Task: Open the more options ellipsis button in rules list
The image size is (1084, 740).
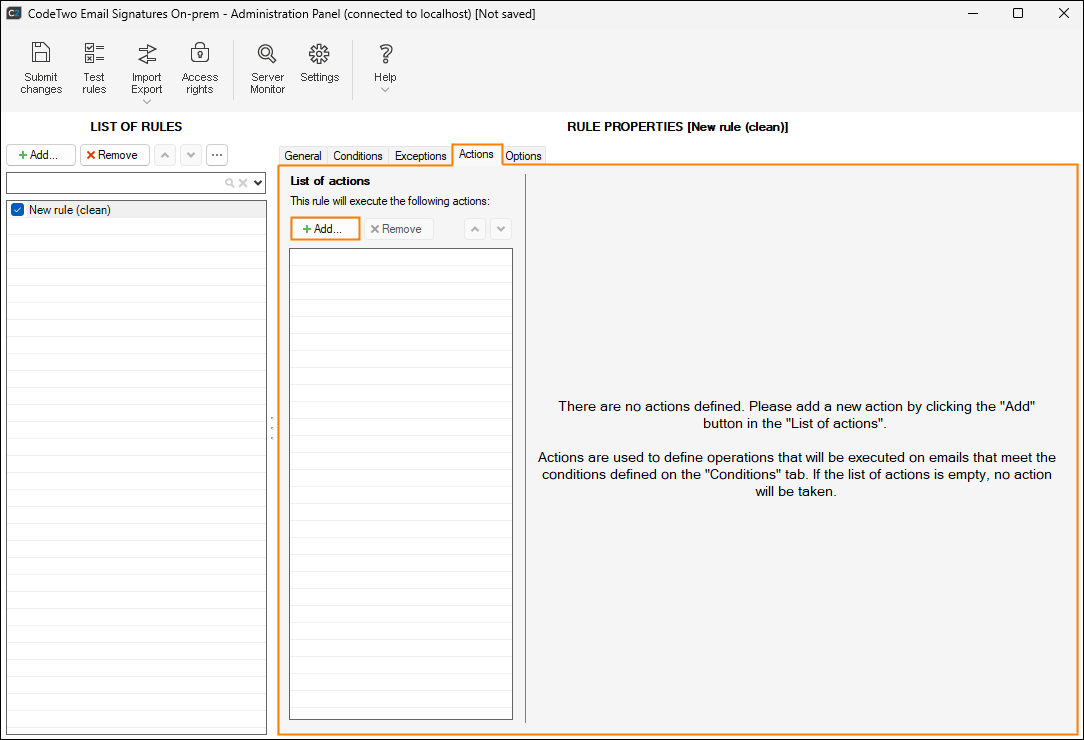Action: 216,155
